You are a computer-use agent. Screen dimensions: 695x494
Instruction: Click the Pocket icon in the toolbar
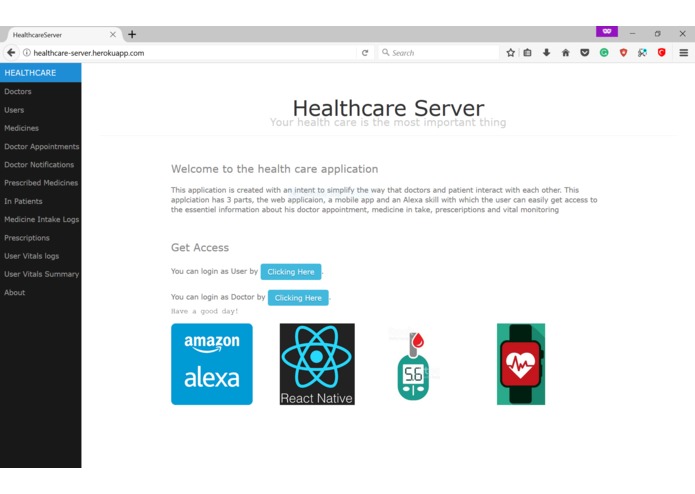(x=585, y=53)
